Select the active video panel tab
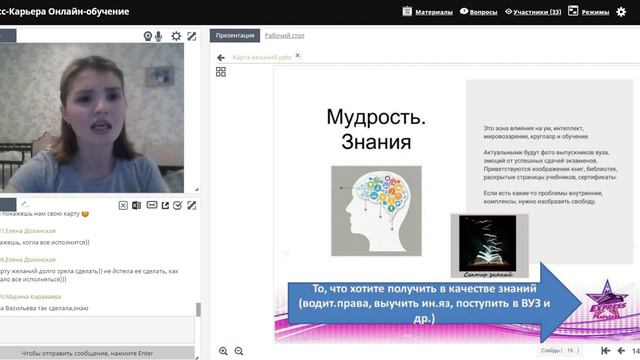This screenshot has width=640, height=360. click(8, 36)
